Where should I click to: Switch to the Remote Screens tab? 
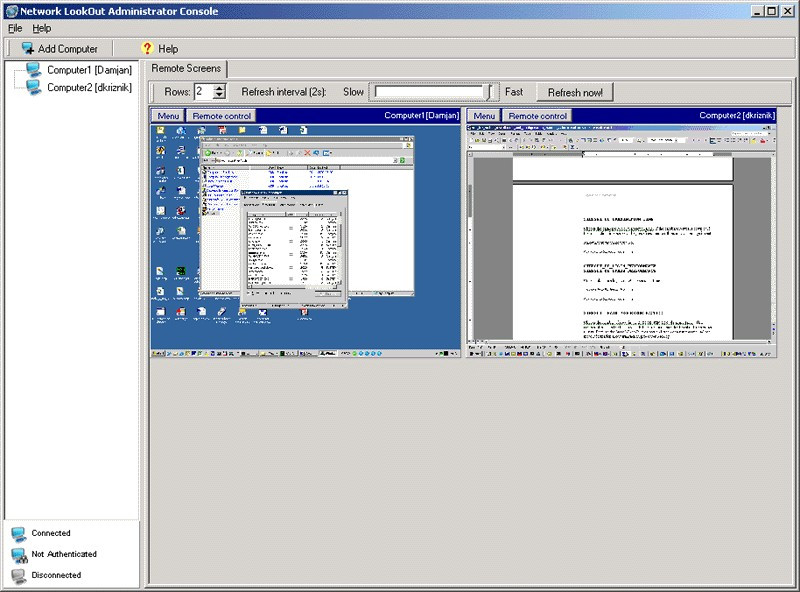pos(186,68)
